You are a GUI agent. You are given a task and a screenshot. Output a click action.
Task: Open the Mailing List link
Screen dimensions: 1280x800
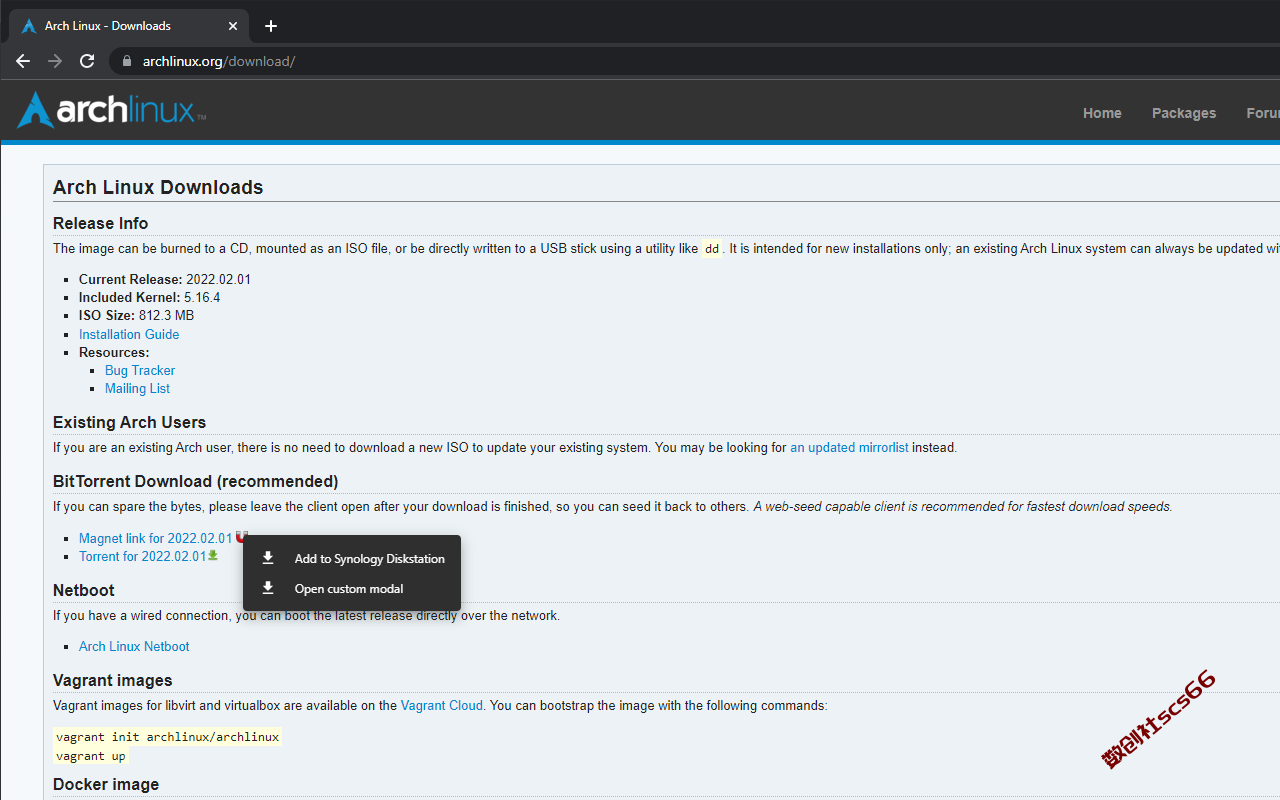tap(137, 388)
